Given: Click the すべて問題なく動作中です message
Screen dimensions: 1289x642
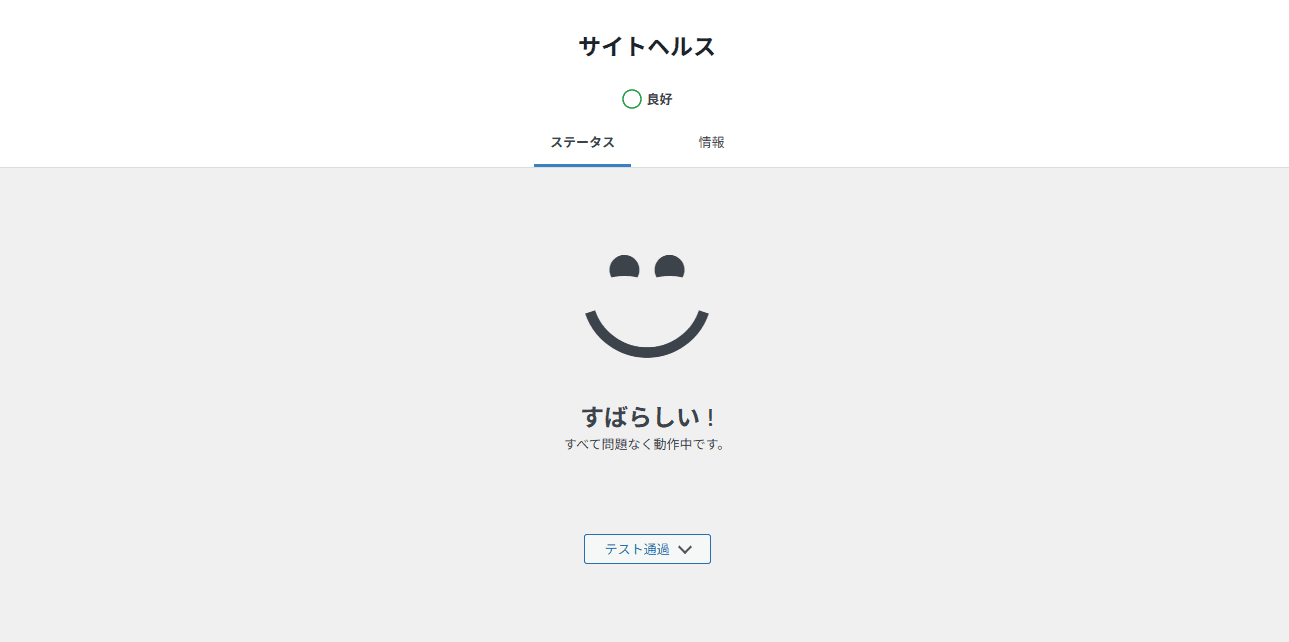Looking at the screenshot, I should click(646, 444).
